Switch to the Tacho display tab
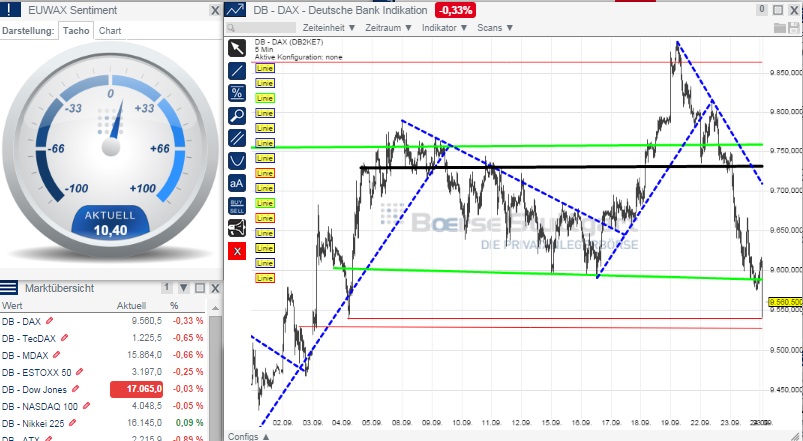Screen dimensions: 803x441 (76, 31)
